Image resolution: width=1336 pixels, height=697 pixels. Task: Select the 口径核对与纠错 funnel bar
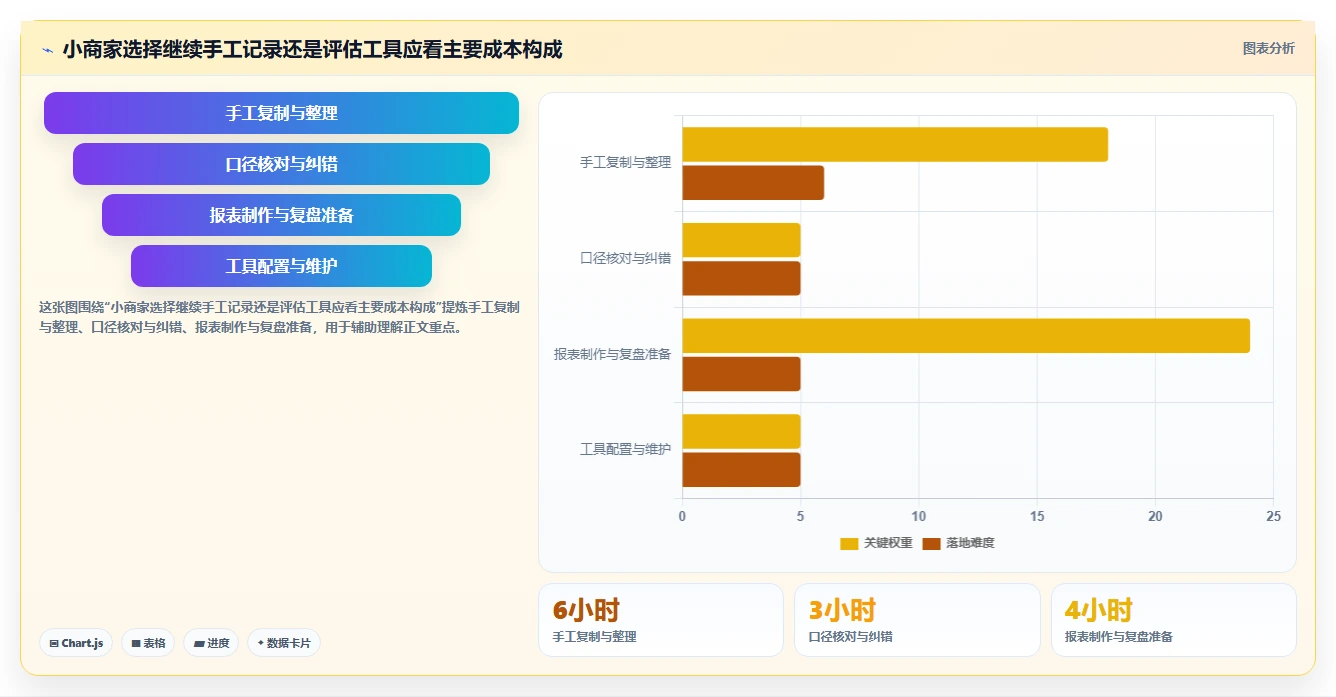[x=281, y=164]
